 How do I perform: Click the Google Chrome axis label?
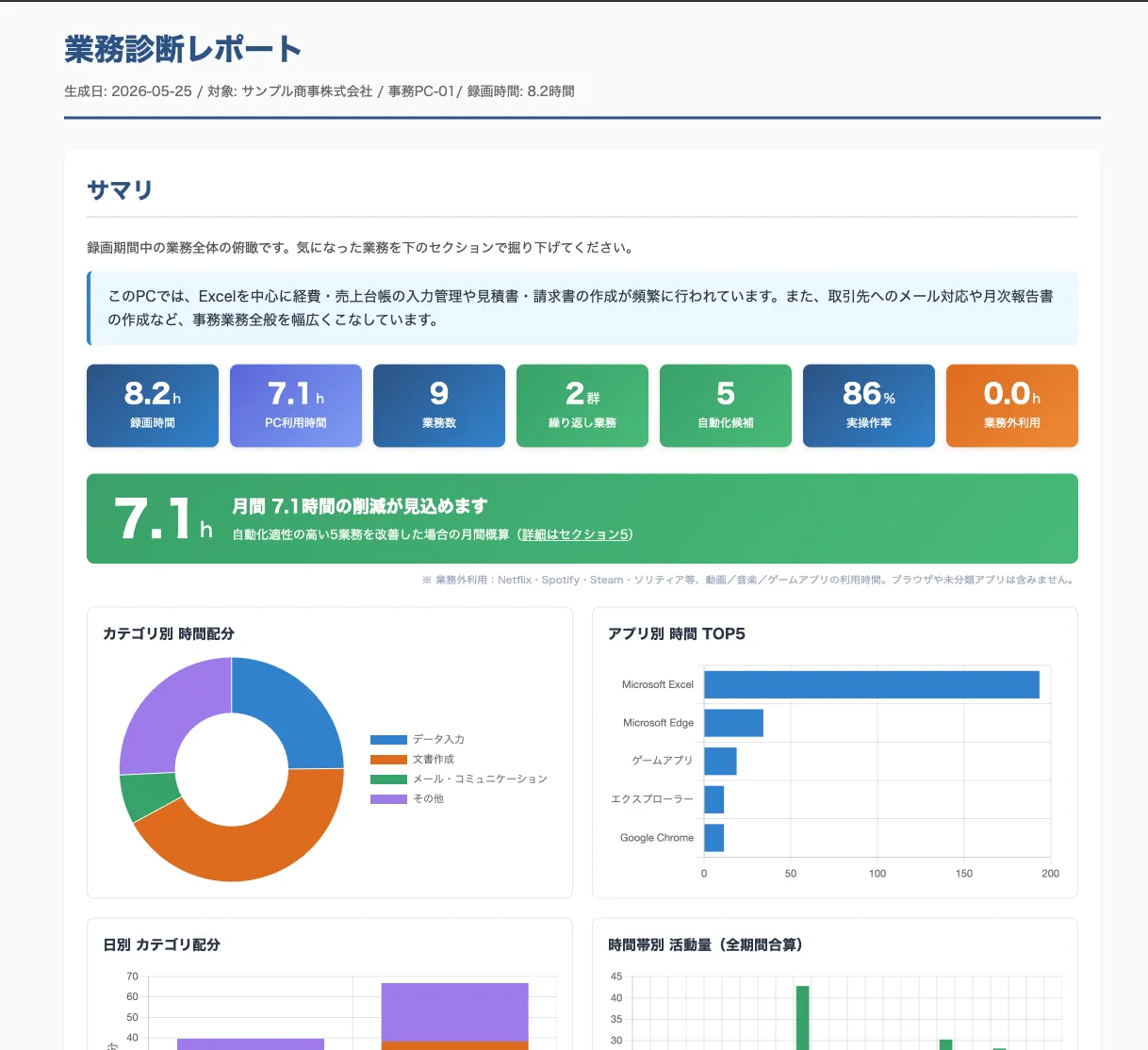point(657,838)
